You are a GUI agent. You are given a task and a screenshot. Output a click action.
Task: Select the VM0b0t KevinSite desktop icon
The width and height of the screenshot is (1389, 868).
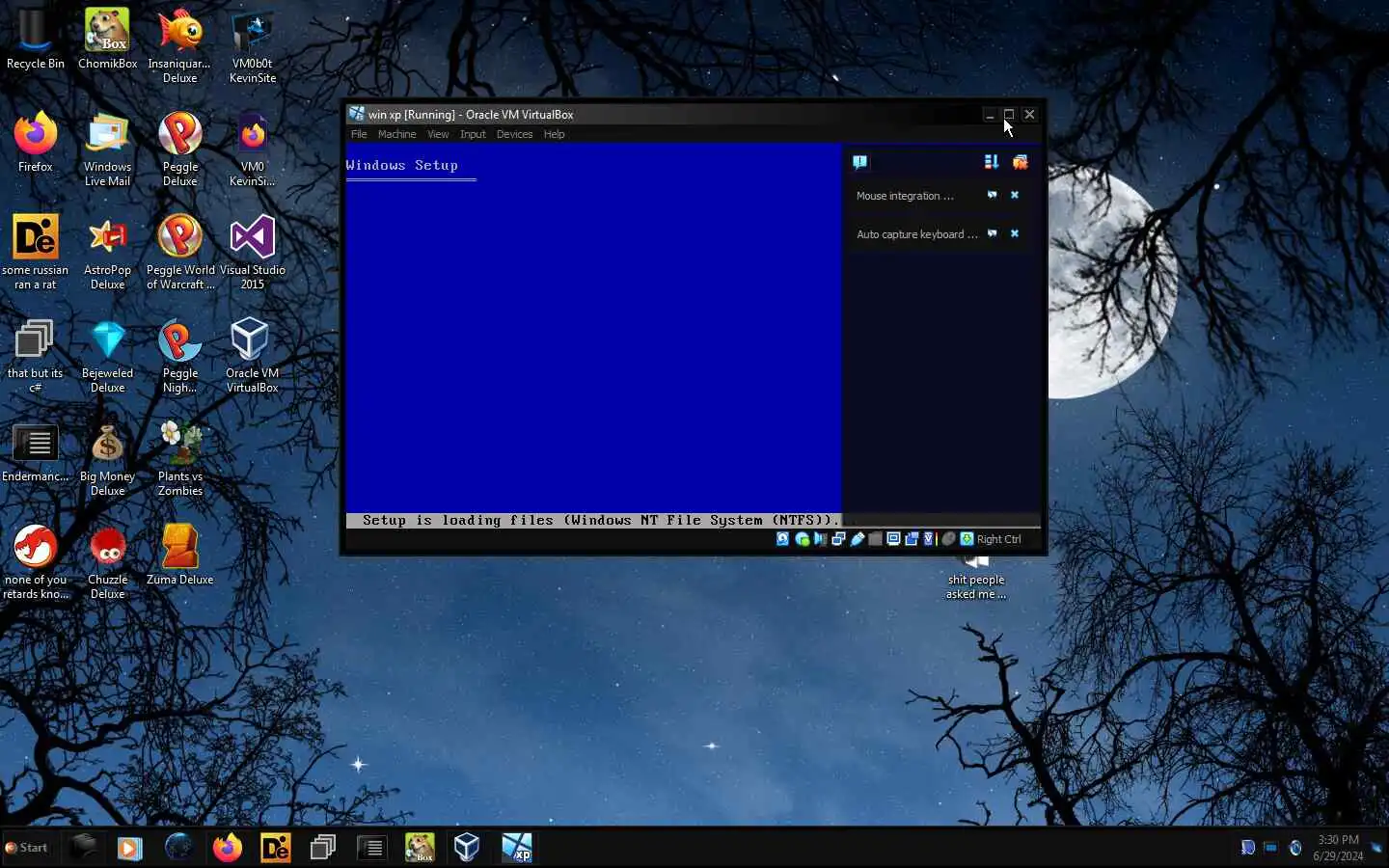coord(253,46)
